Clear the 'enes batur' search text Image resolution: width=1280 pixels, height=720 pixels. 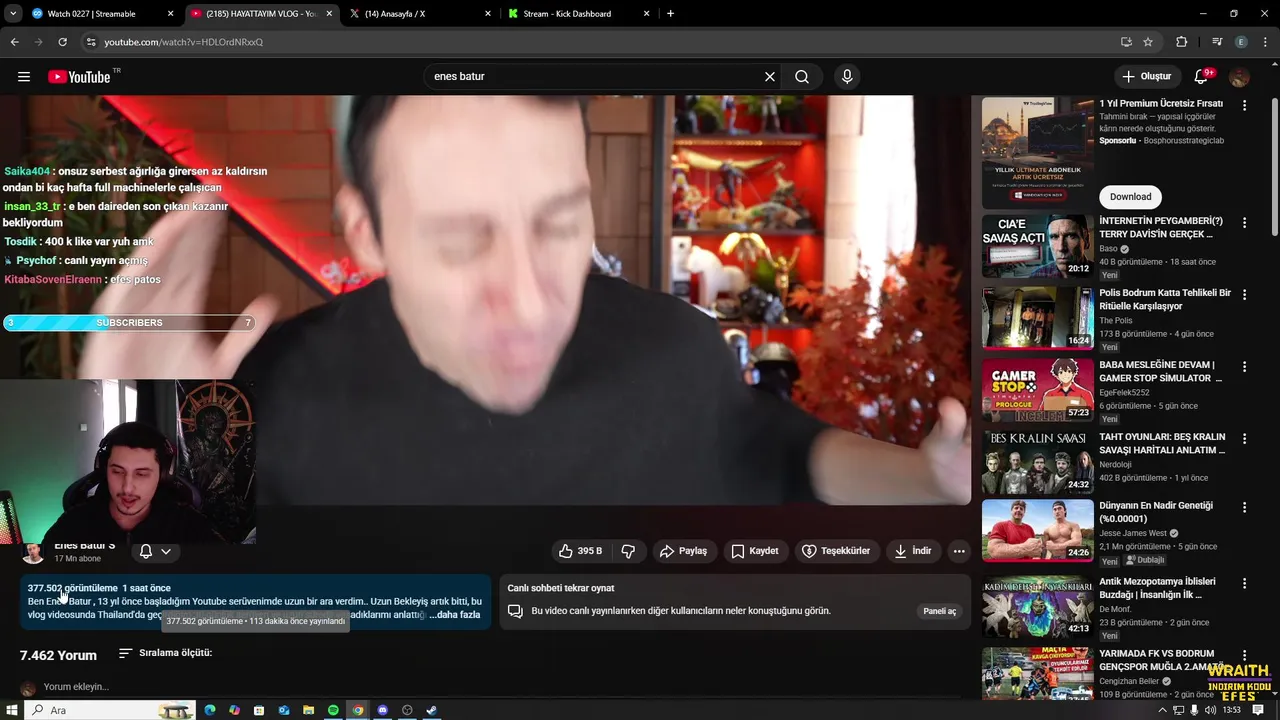[x=770, y=77]
